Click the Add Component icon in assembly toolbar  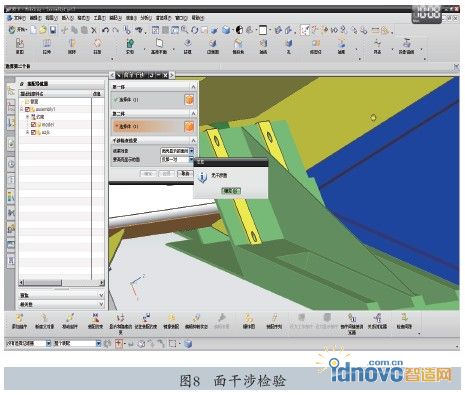[19, 321]
